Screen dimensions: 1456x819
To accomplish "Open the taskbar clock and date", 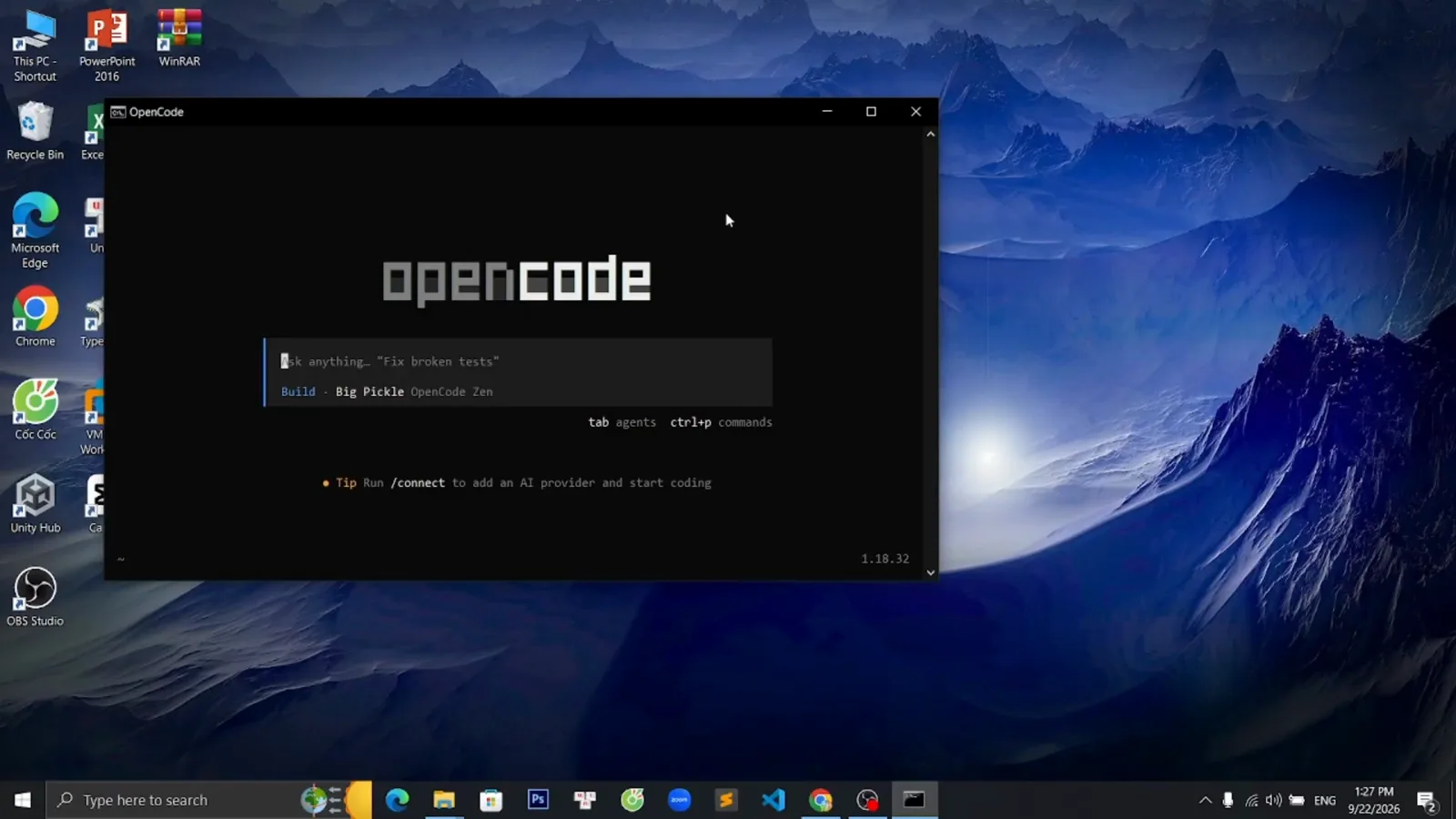I will [x=1373, y=800].
